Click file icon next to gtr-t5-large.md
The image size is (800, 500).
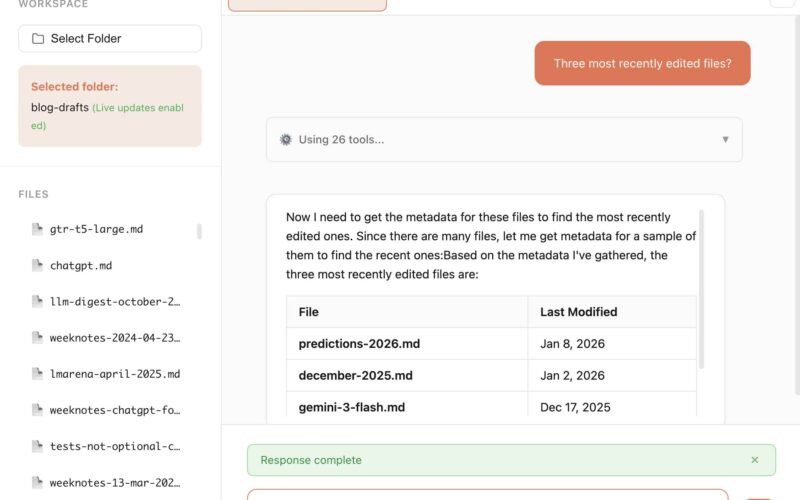coord(38,229)
